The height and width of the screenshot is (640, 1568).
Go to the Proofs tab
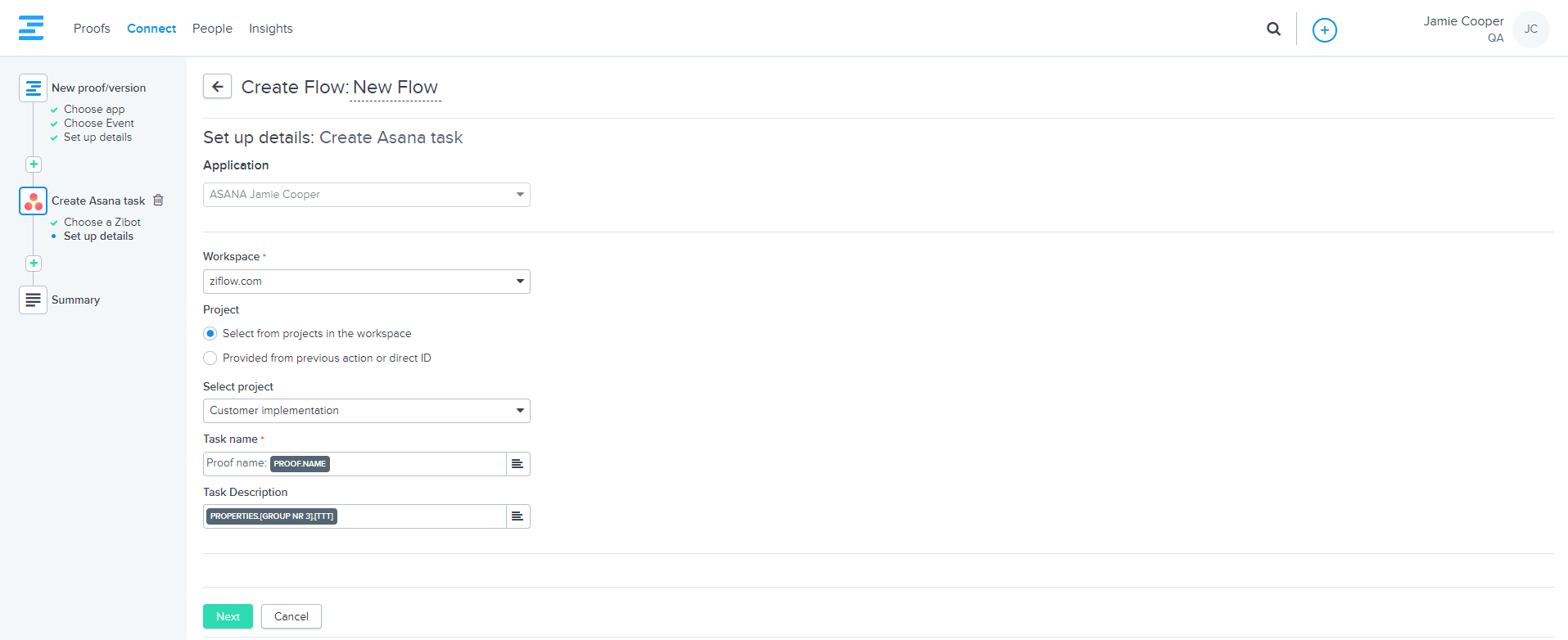tap(92, 29)
